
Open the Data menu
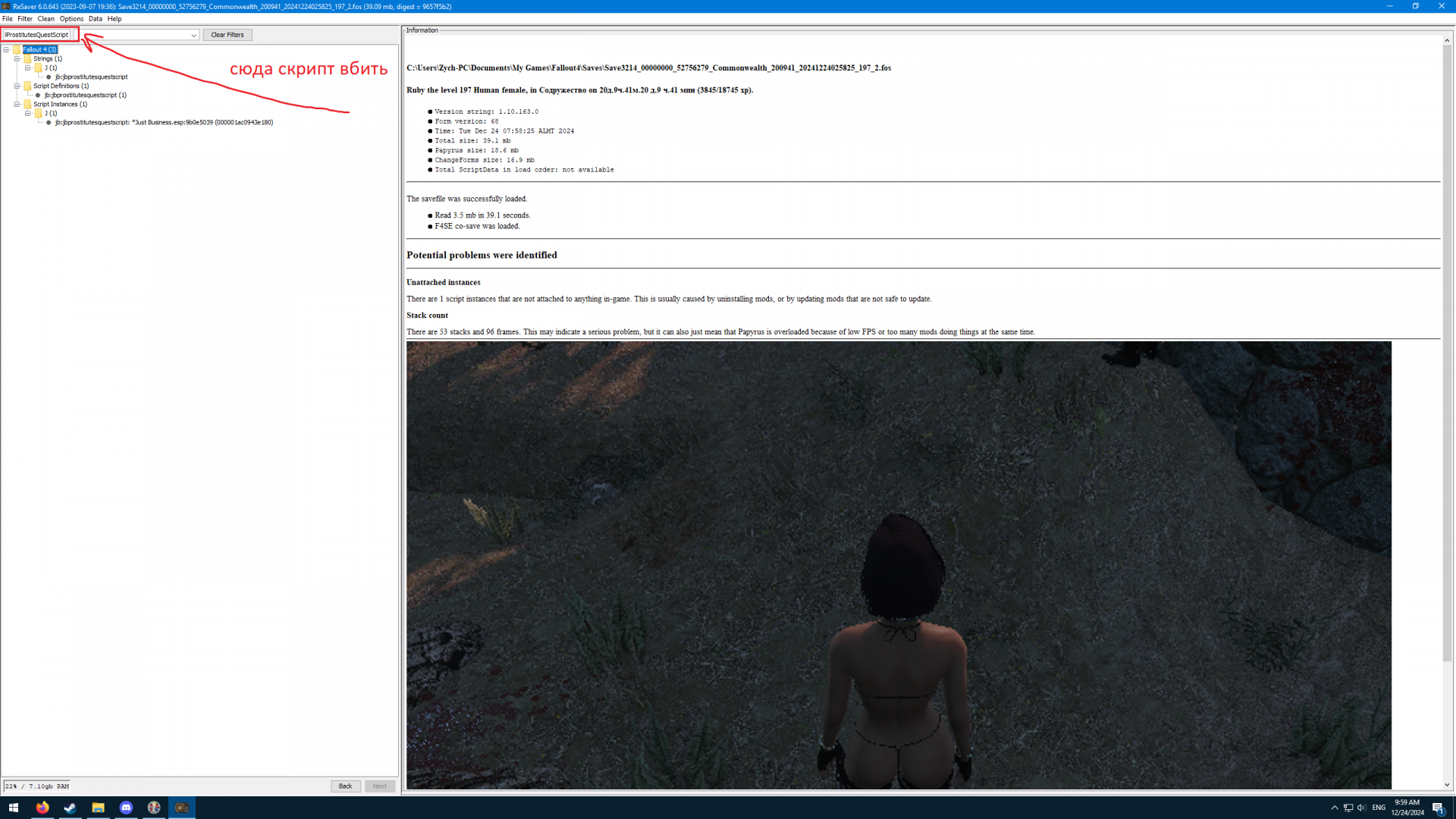click(95, 19)
